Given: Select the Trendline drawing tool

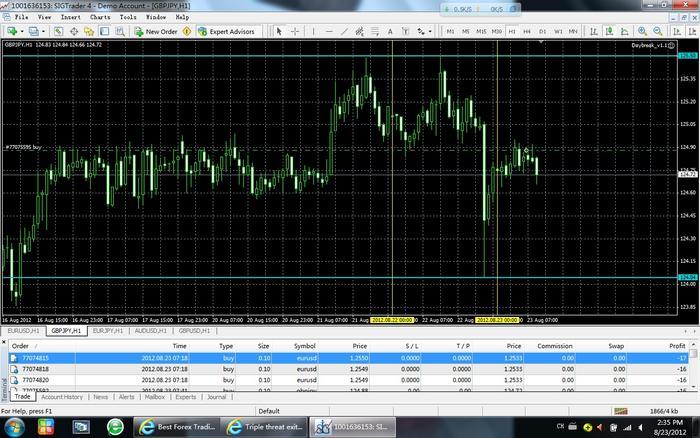Looking at the screenshot, I should click(344, 31).
